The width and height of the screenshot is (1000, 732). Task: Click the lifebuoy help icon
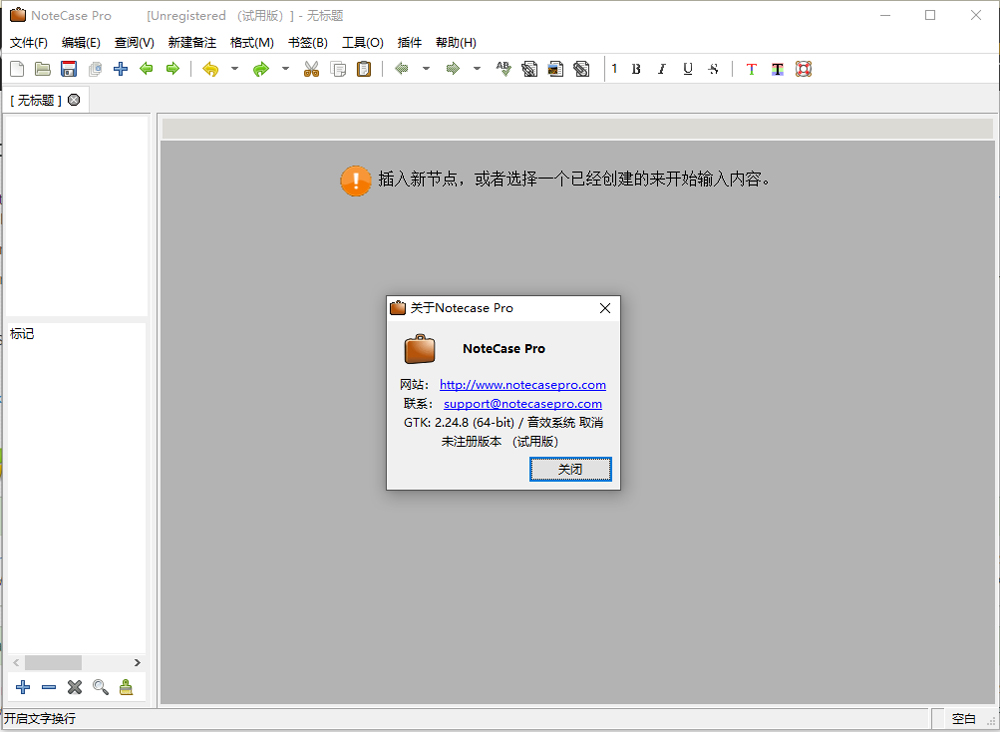point(803,69)
